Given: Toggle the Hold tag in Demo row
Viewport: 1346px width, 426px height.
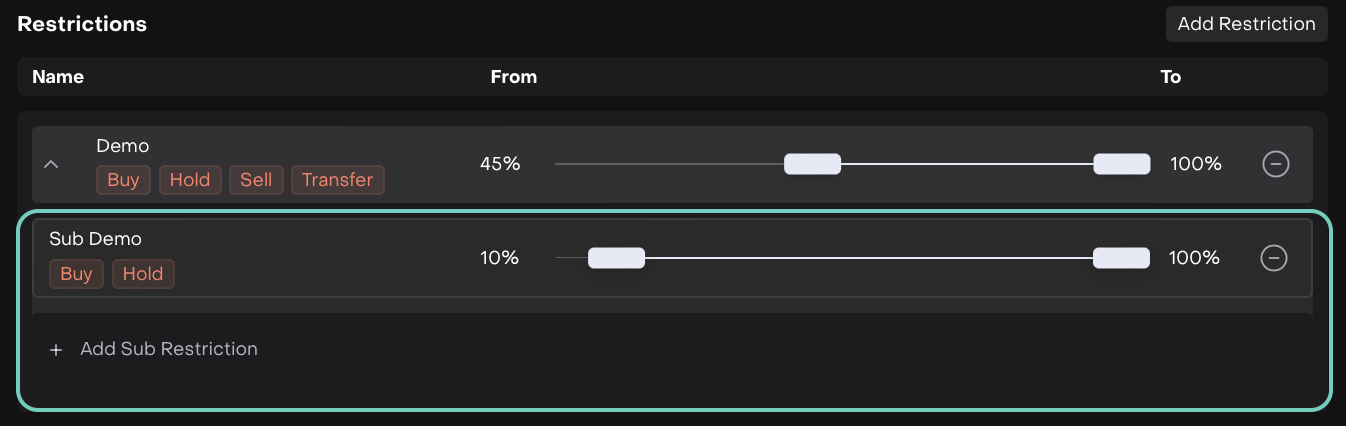Looking at the screenshot, I should coord(190,180).
